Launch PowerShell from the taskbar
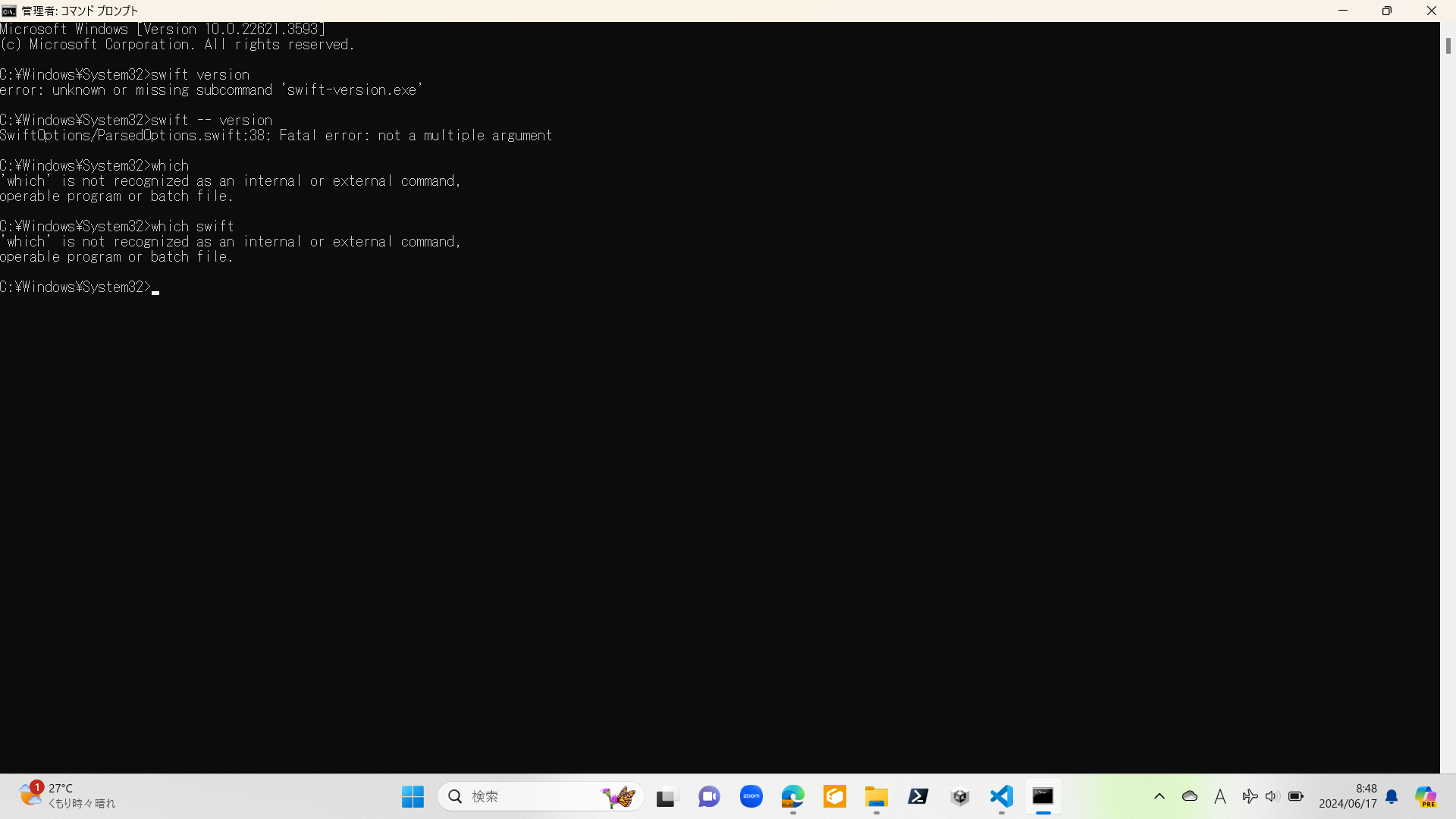The image size is (1456, 819). pos(918,796)
